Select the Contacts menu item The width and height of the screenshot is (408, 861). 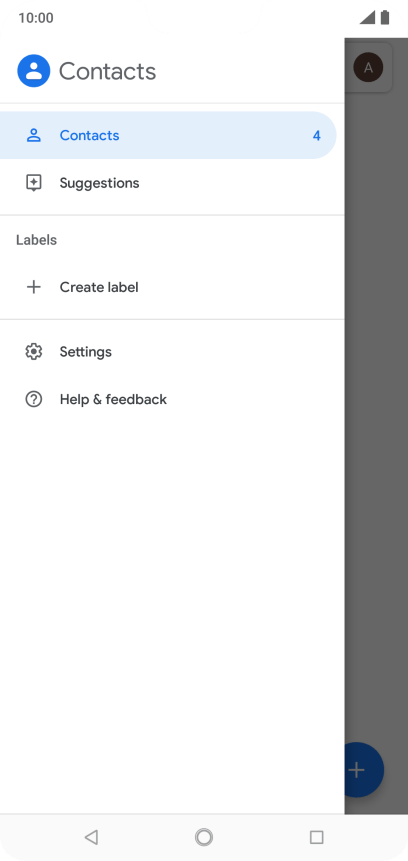168,135
